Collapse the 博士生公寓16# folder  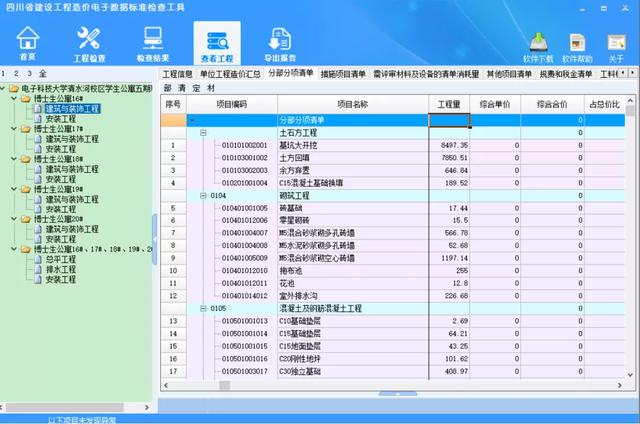point(14,98)
